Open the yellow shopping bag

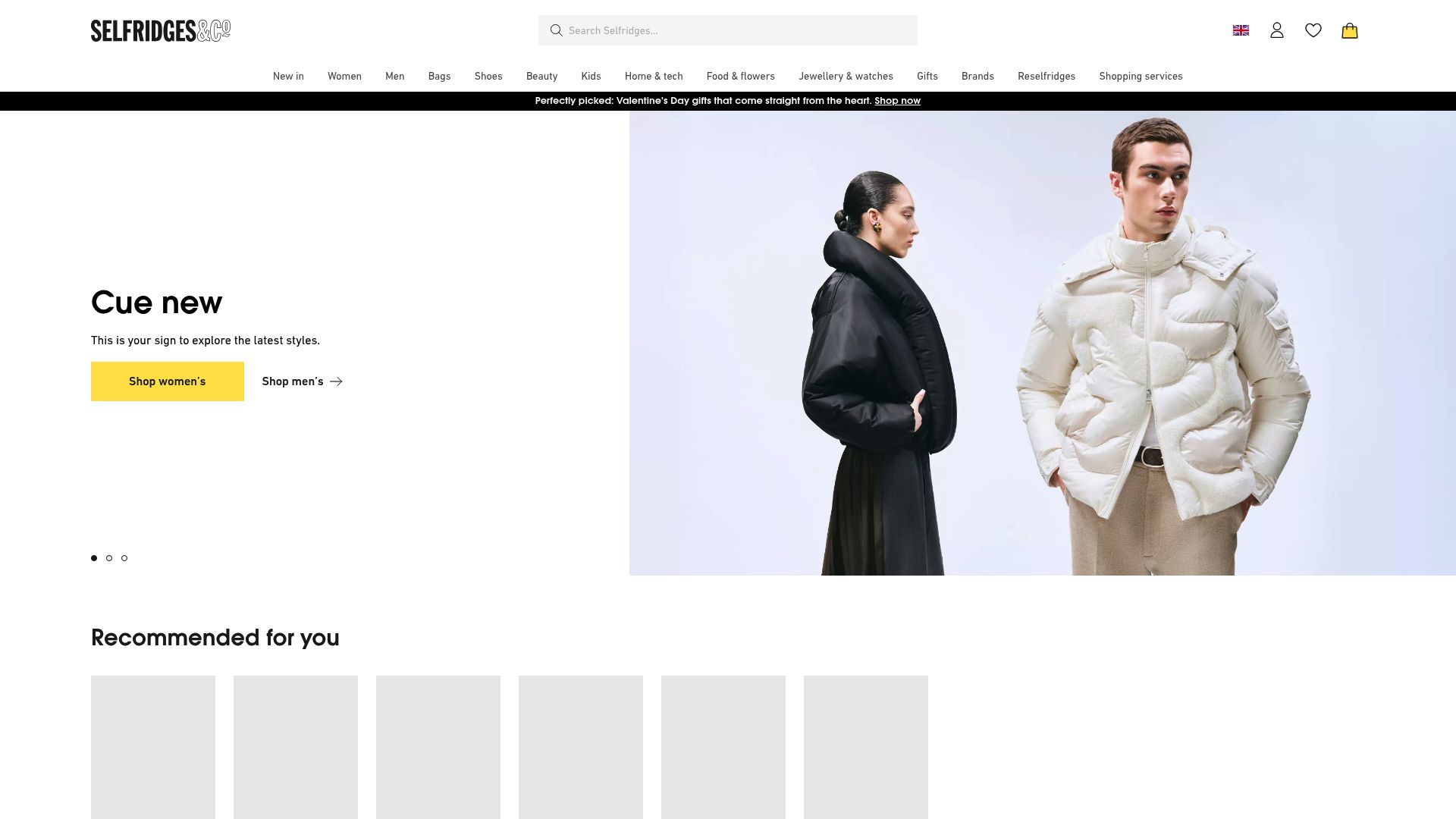1350,30
